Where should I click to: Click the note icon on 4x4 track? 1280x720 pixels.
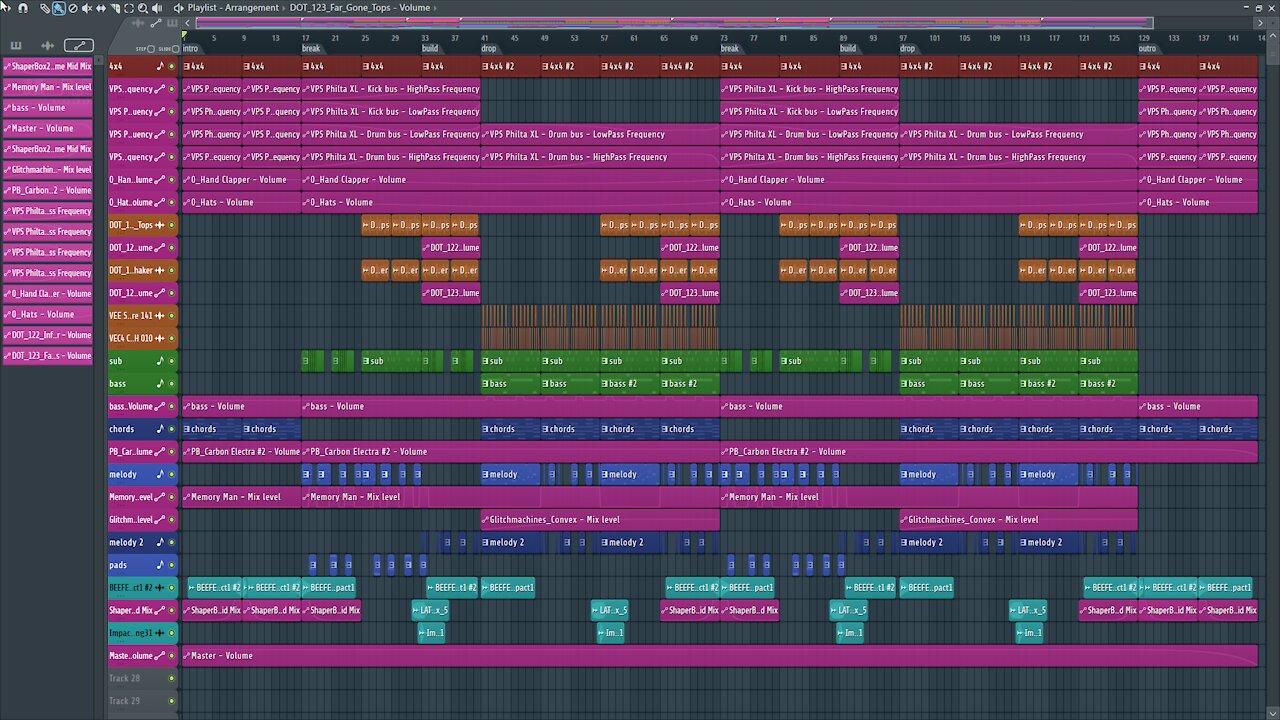(160, 66)
